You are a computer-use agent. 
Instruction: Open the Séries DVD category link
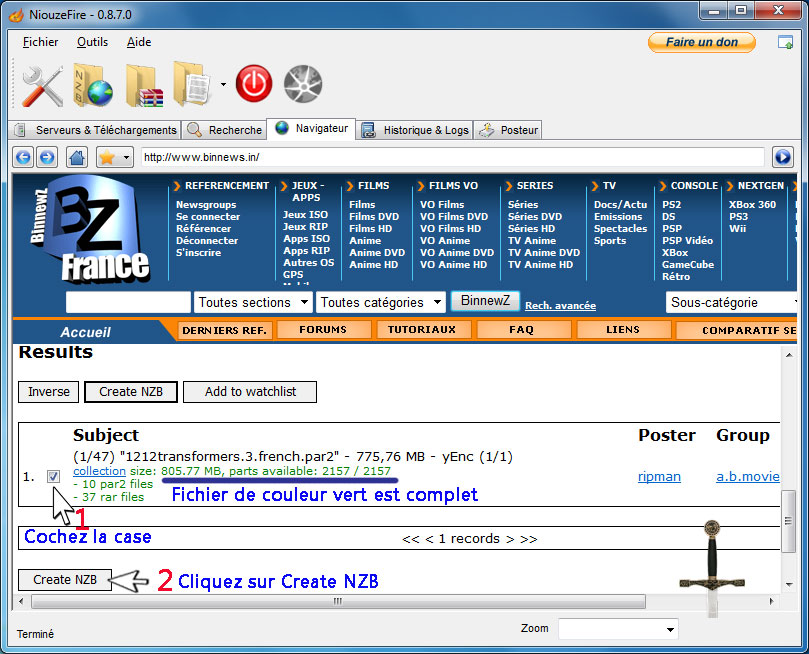[535, 217]
